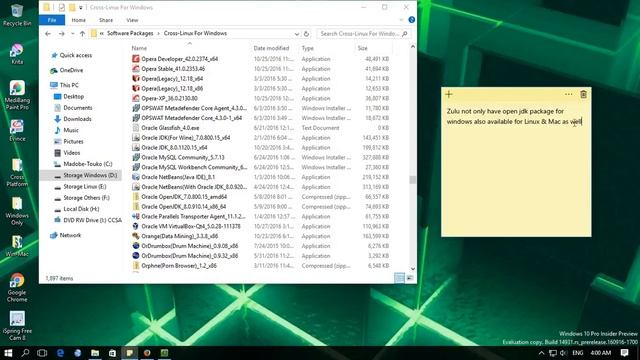The height and width of the screenshot is (360, 640).
Task: Go back in File Explorer
Action: coord(48,33)
